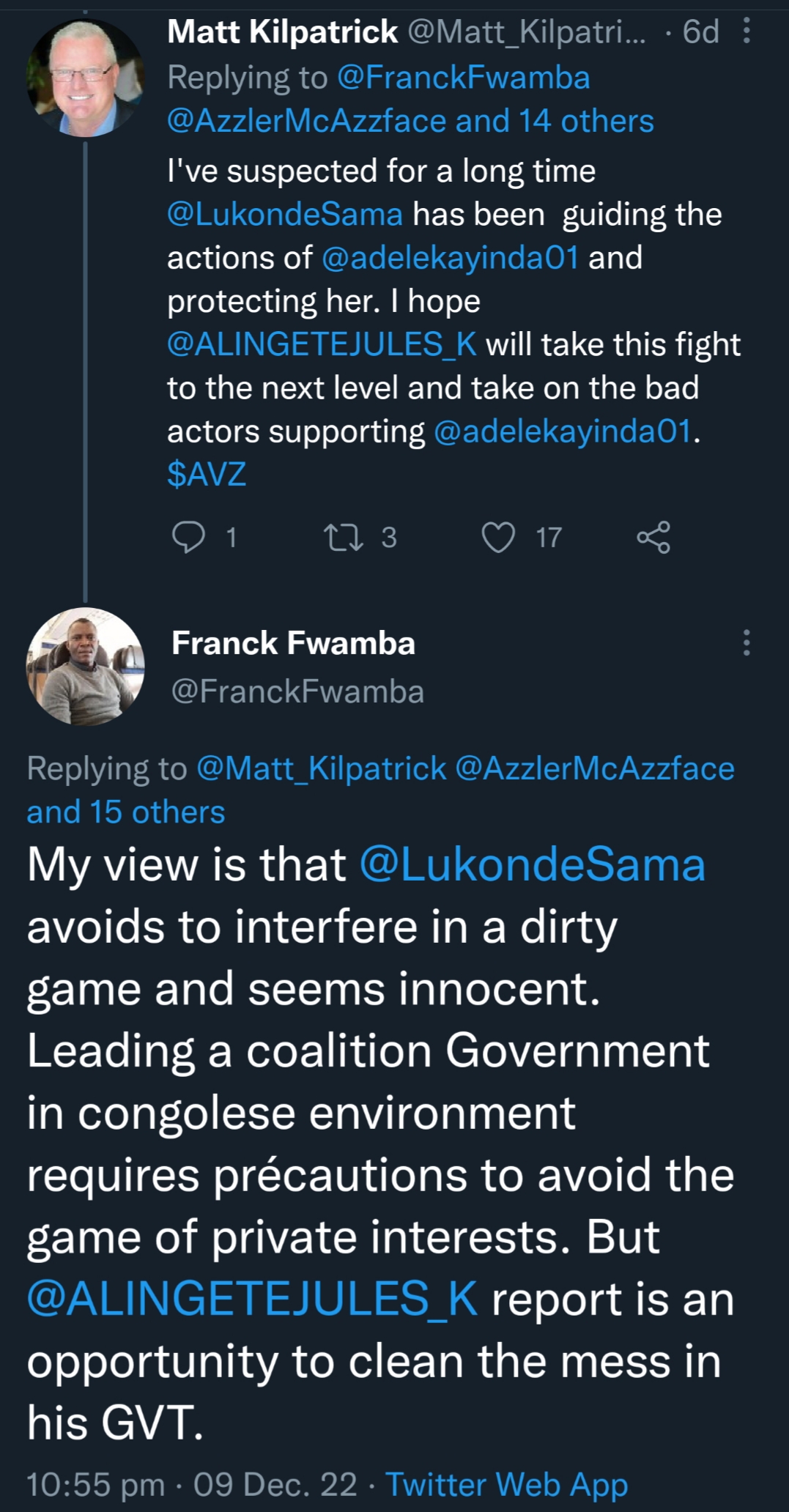Retweet Matt Kilpatrick's tweet

tap(343, 537)
